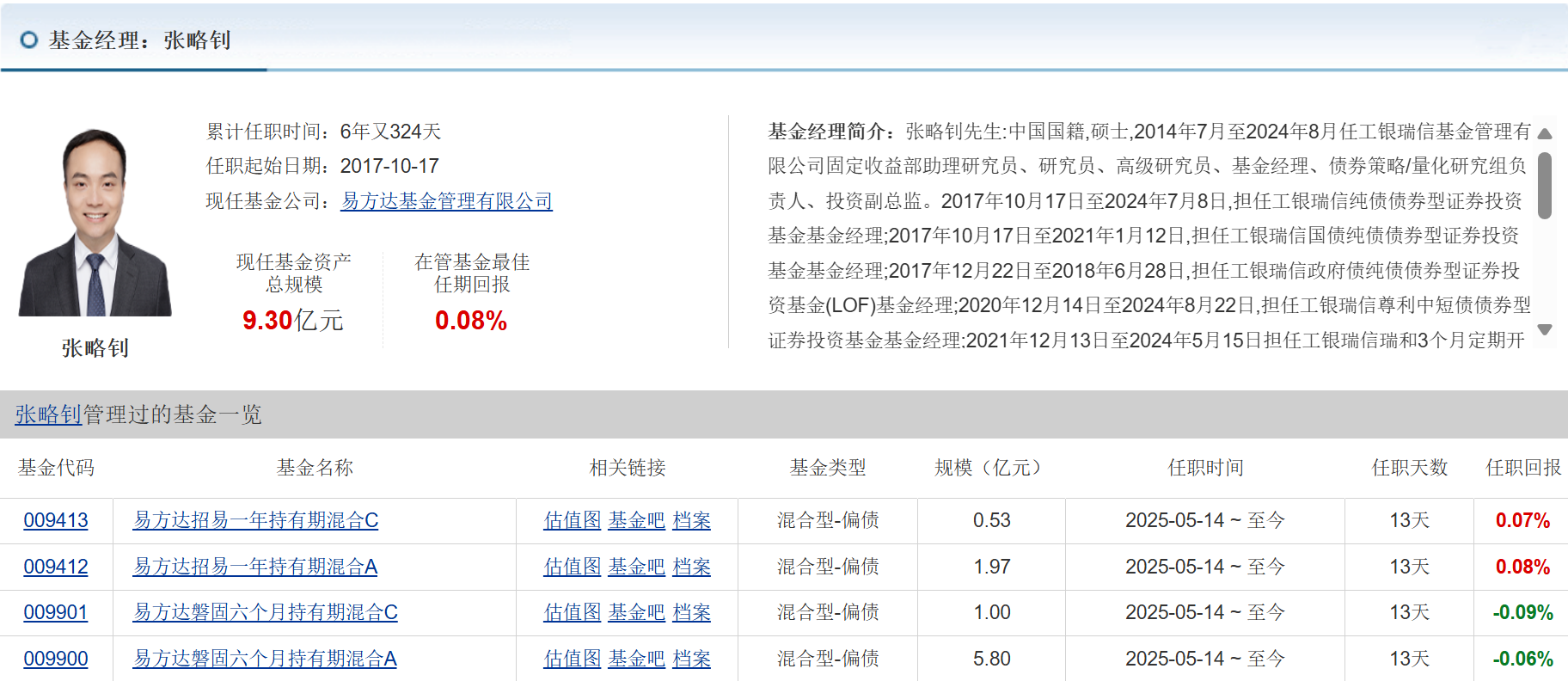This screenshot has width=1568, height=681.
Task: Open 基金吧 for fund 009412
Action: (x=637, y=567)
